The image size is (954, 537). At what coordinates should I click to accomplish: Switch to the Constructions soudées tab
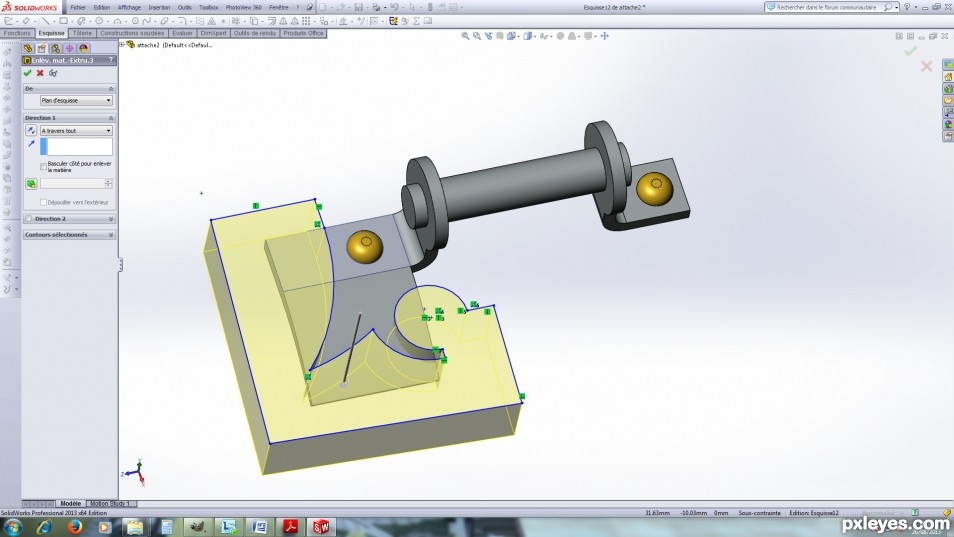[132, 33]
